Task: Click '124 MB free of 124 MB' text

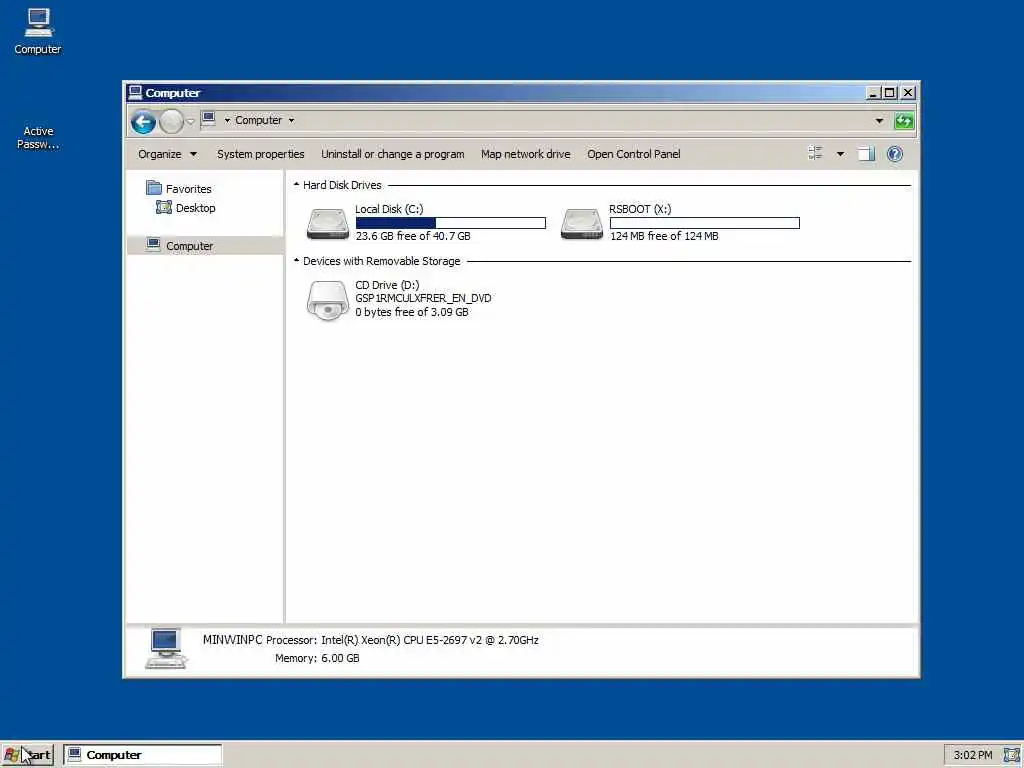Action: pyautogui.click(x=664, y=236)
